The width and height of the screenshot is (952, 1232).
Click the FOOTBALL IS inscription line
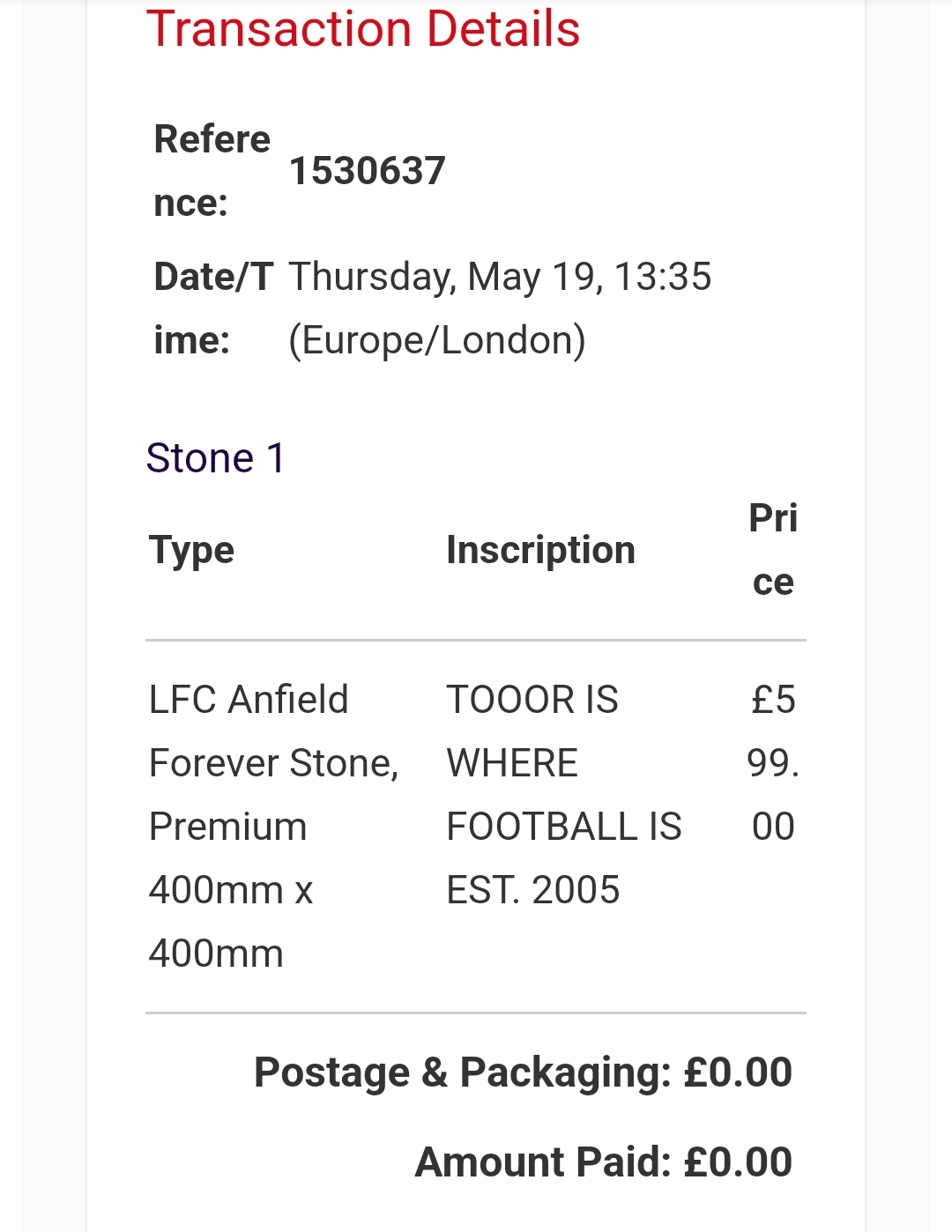point(564,827)
